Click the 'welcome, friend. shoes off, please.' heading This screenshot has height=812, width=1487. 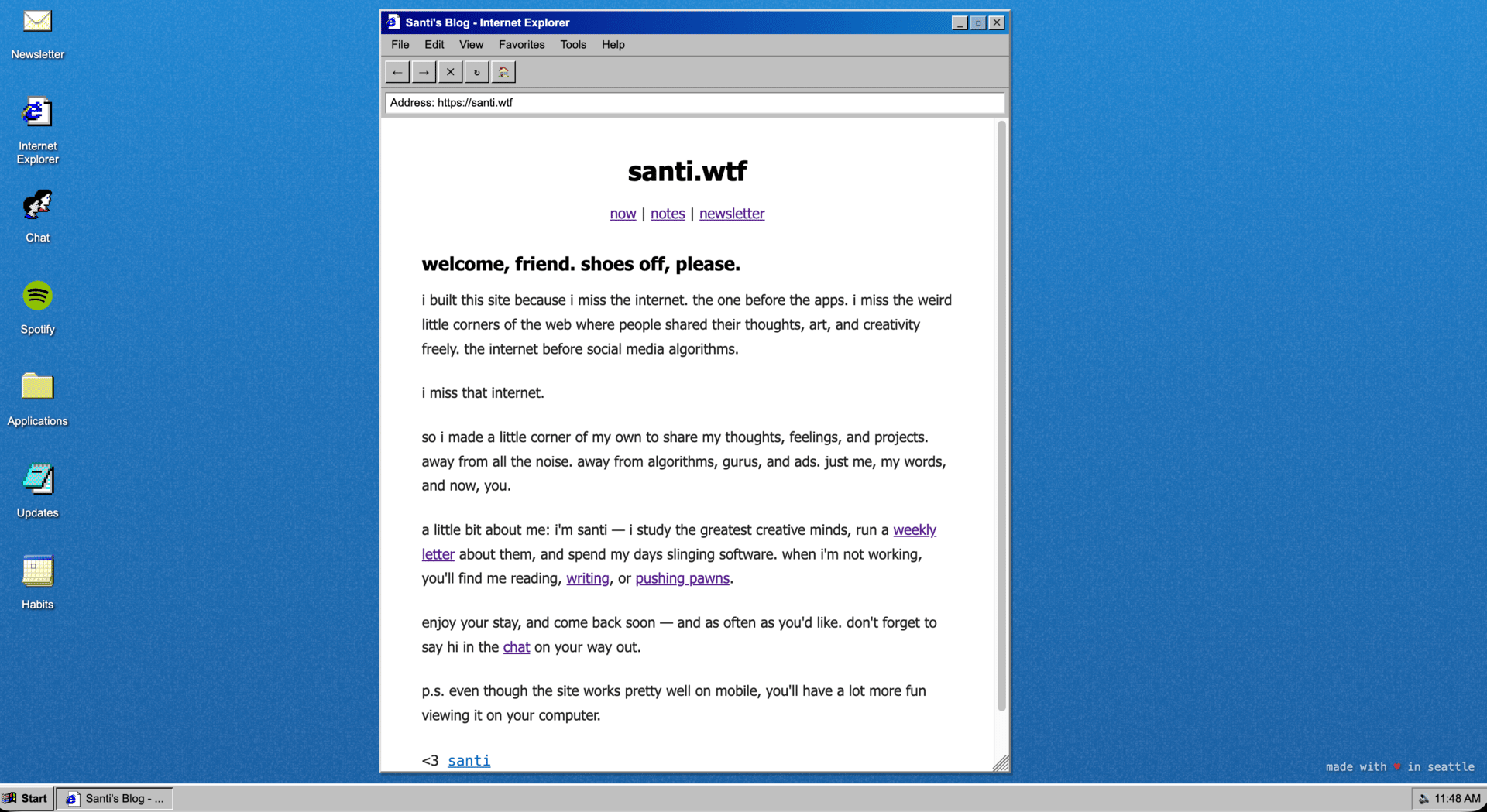pyautogui.click(x=581, y=264)
